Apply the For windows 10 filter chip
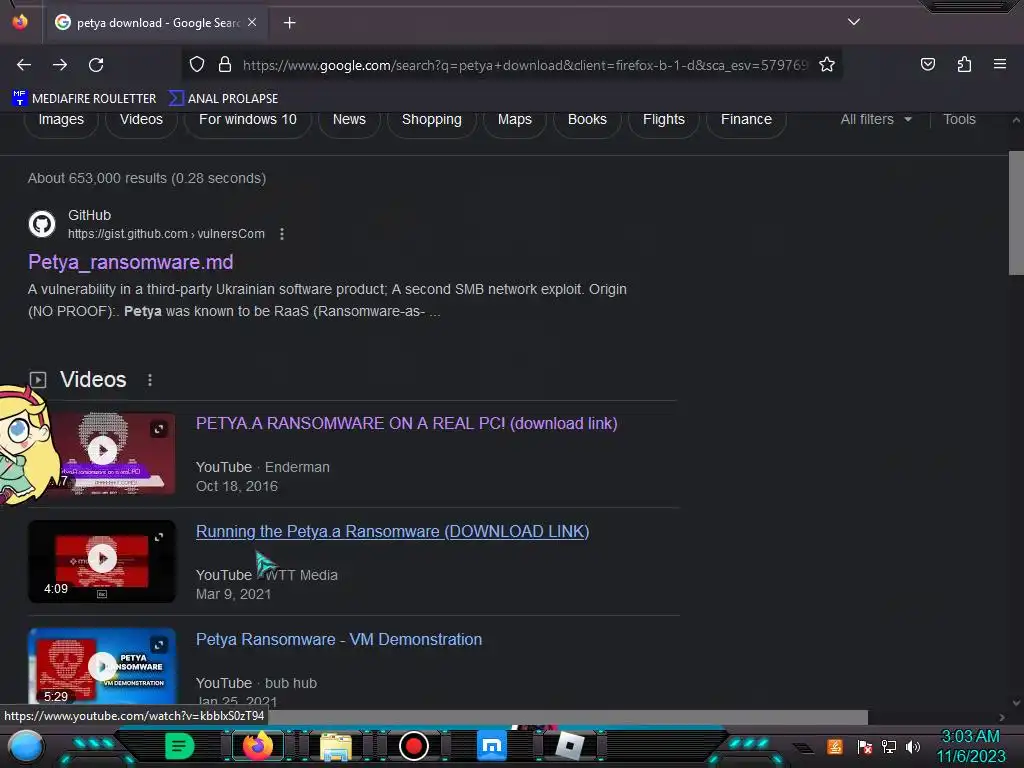1024x768 pixels. pyautogui.click(x=248, y=120)
